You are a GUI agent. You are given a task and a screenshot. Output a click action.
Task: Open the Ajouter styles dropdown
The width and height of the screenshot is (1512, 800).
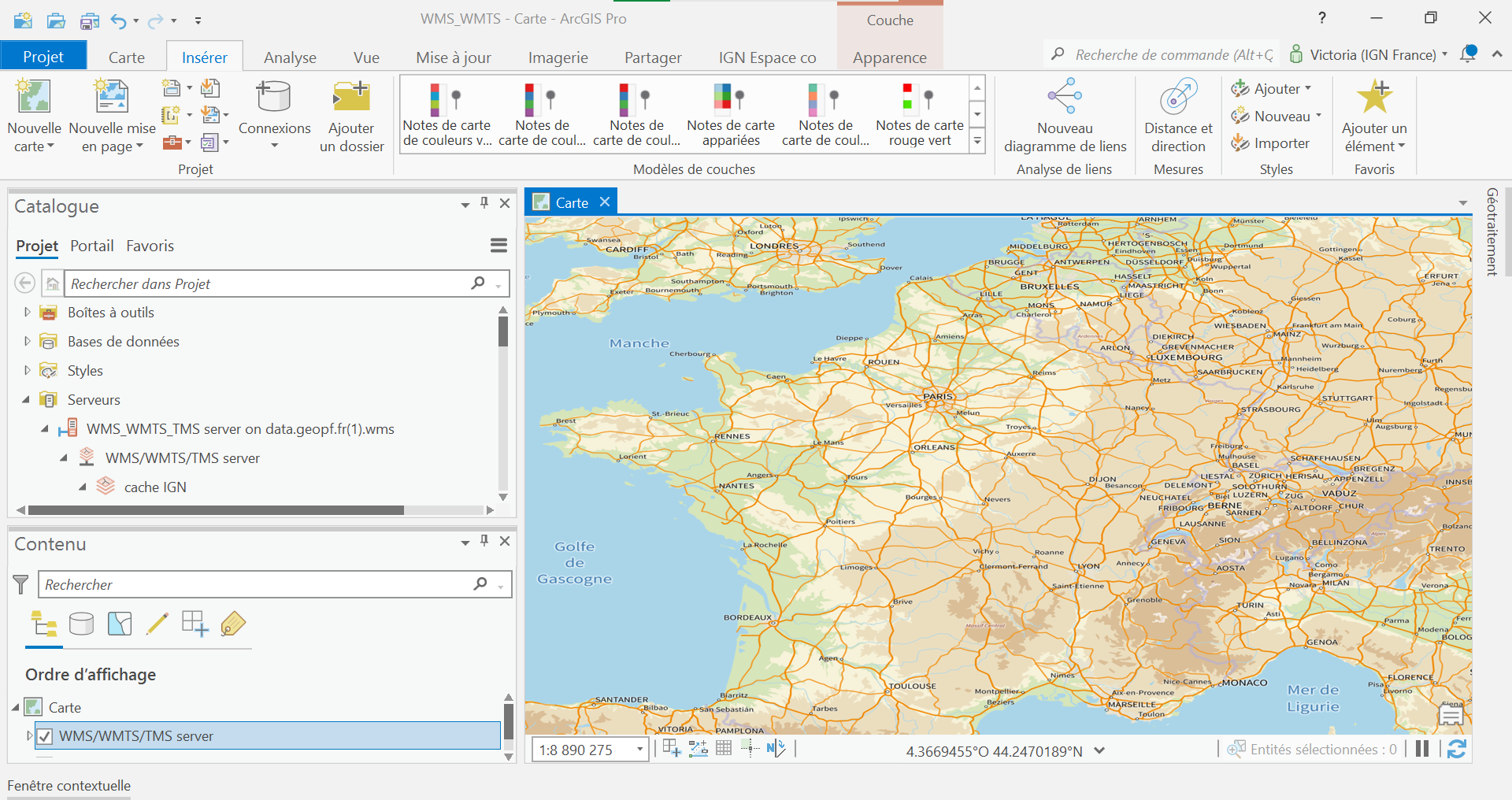(1271, 89)
